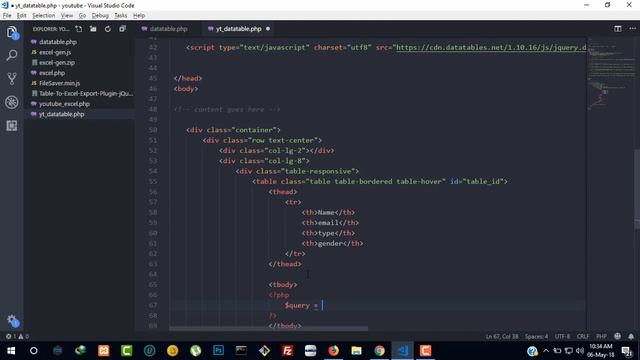Open the Debug menu
The image size is (640, 360).
pyautogui.click(x=100, y=16)
